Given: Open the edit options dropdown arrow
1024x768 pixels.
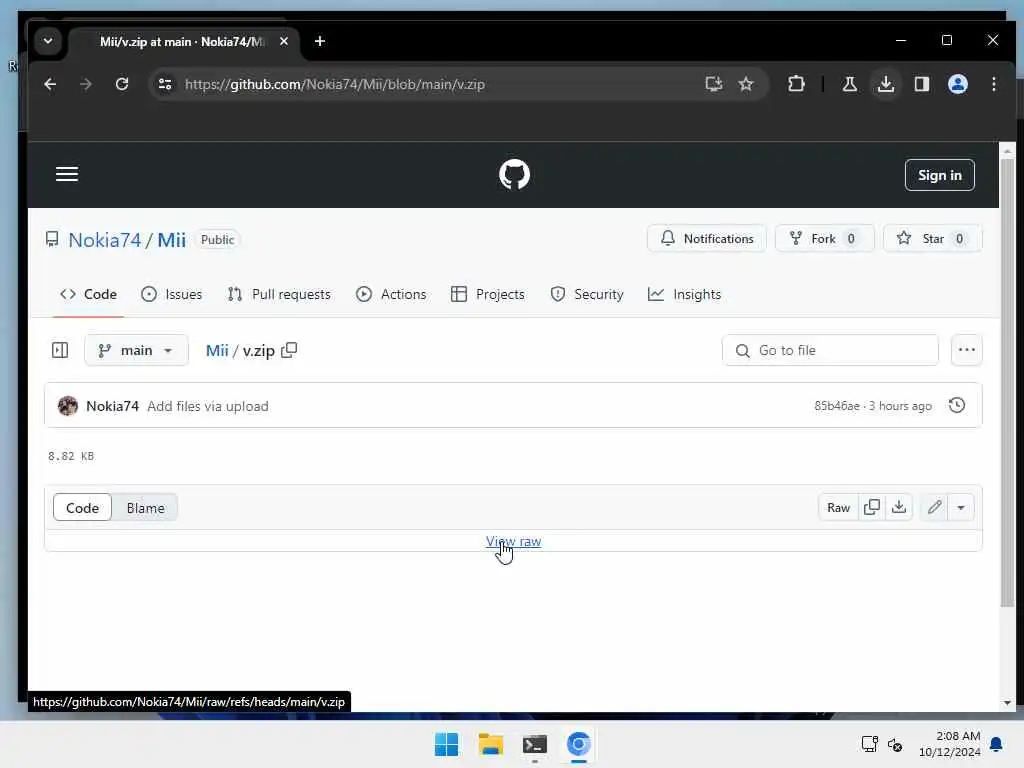Looking at the screenshot, I should [961, 507].
